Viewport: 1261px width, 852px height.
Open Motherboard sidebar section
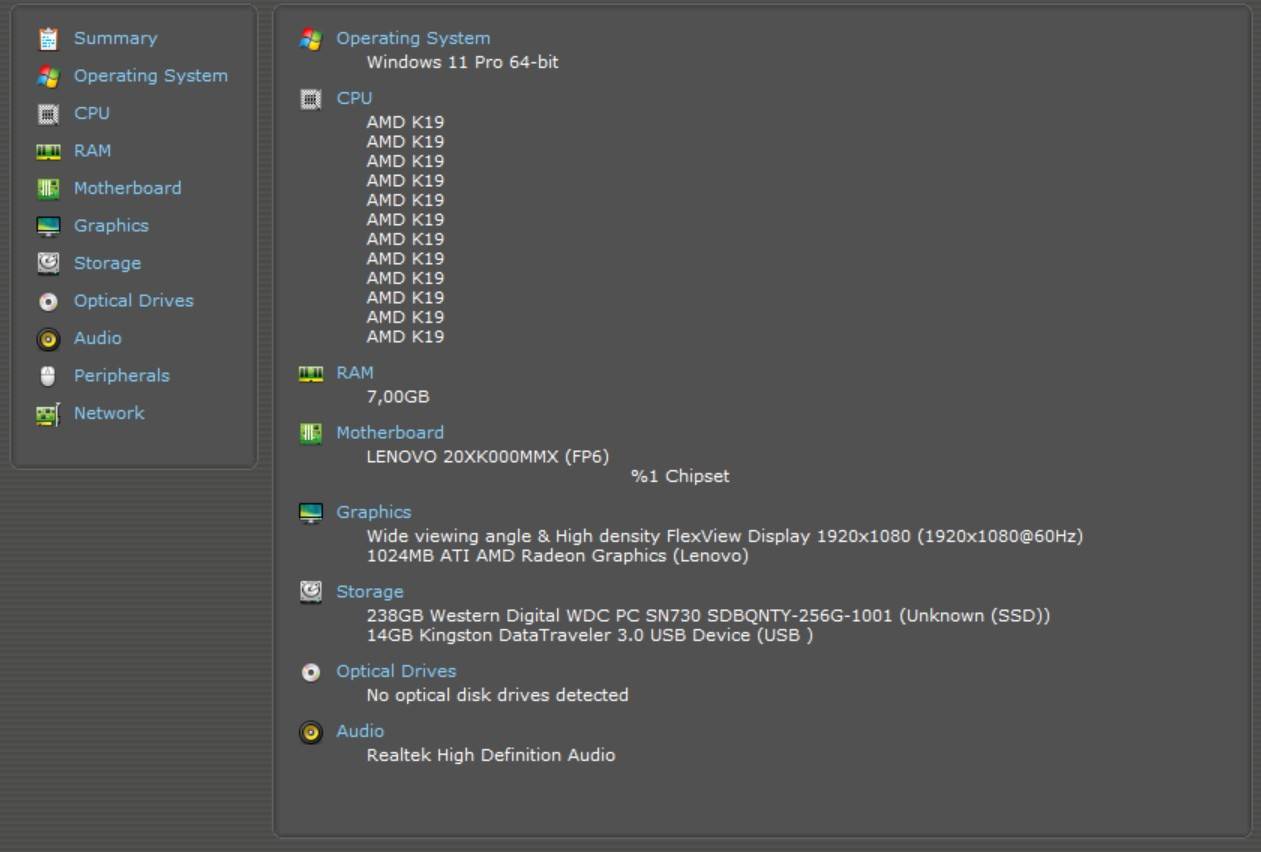127,188
